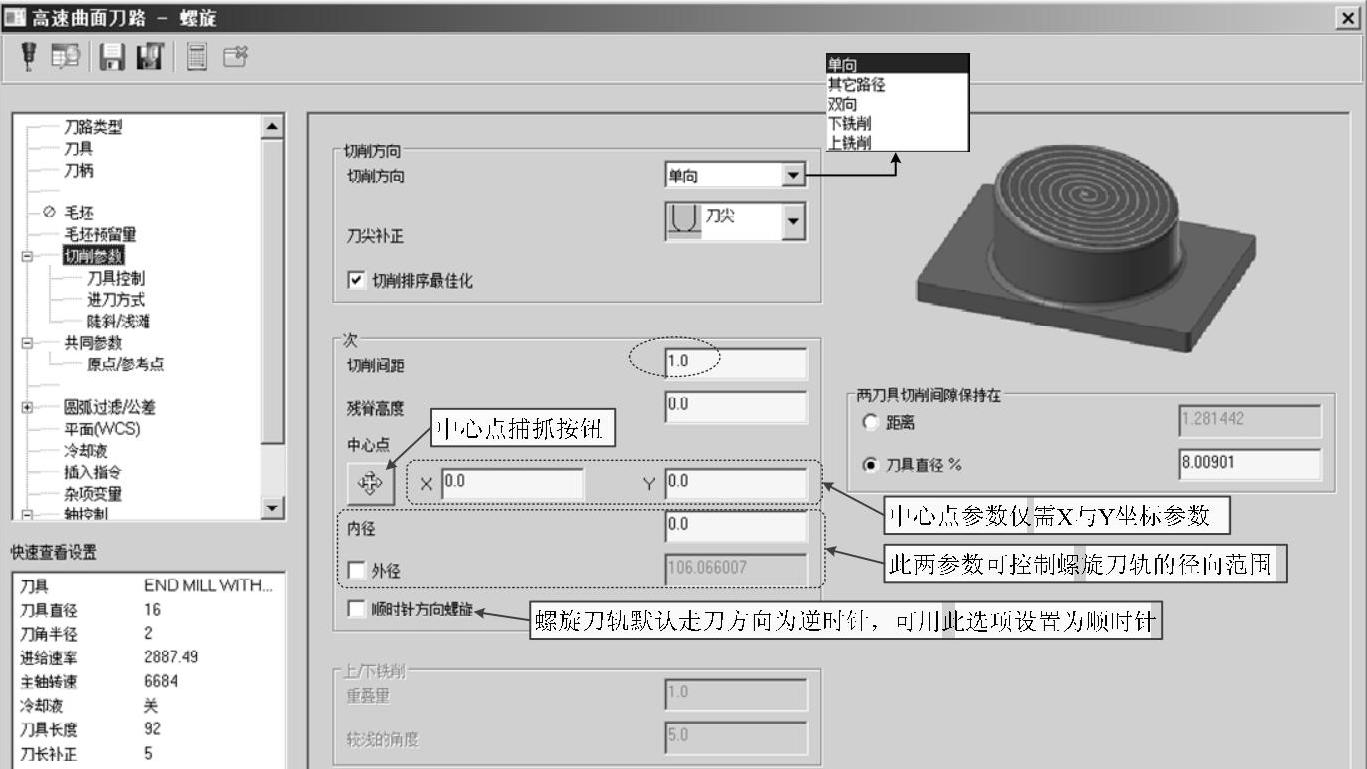Click the center point capture arrow button

coord(370,484)
